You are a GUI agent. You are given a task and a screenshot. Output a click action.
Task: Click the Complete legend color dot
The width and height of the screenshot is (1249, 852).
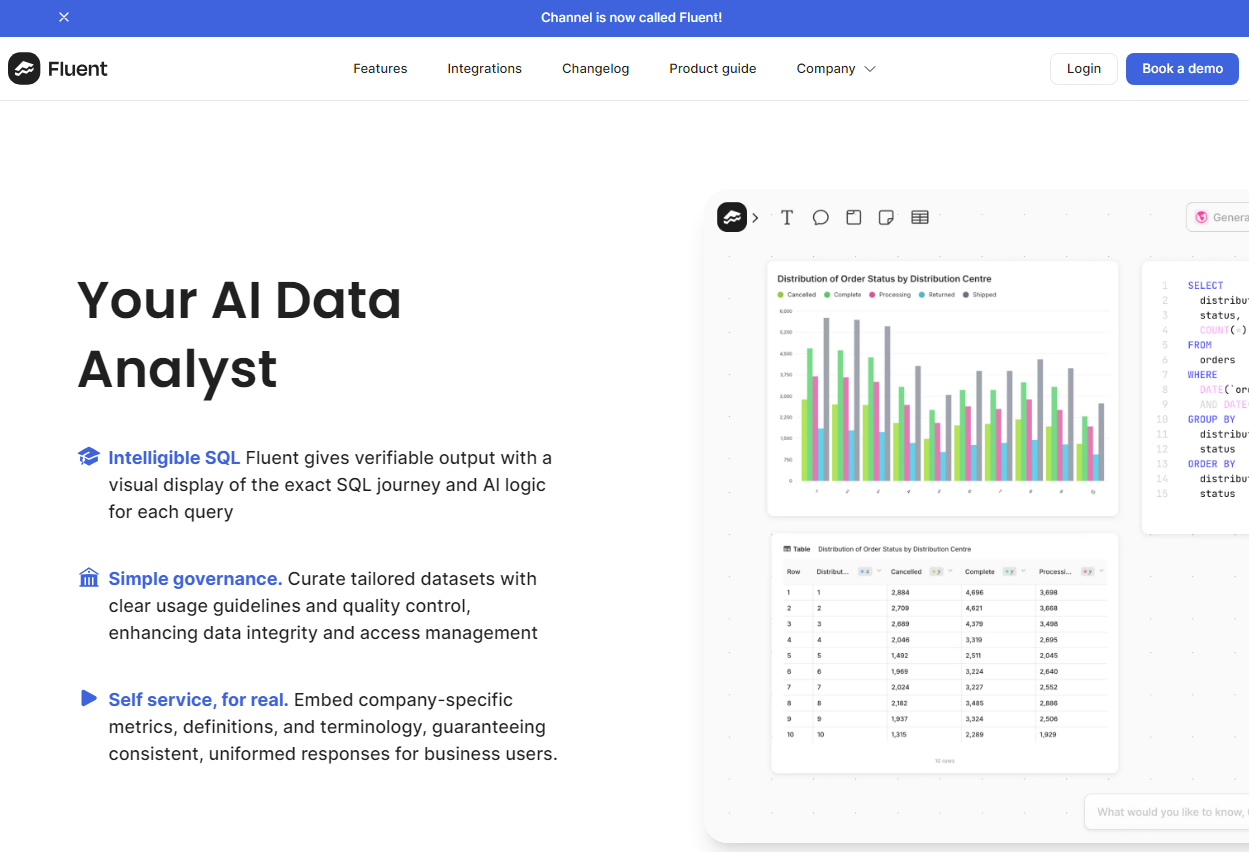click(x=827, y=295)
